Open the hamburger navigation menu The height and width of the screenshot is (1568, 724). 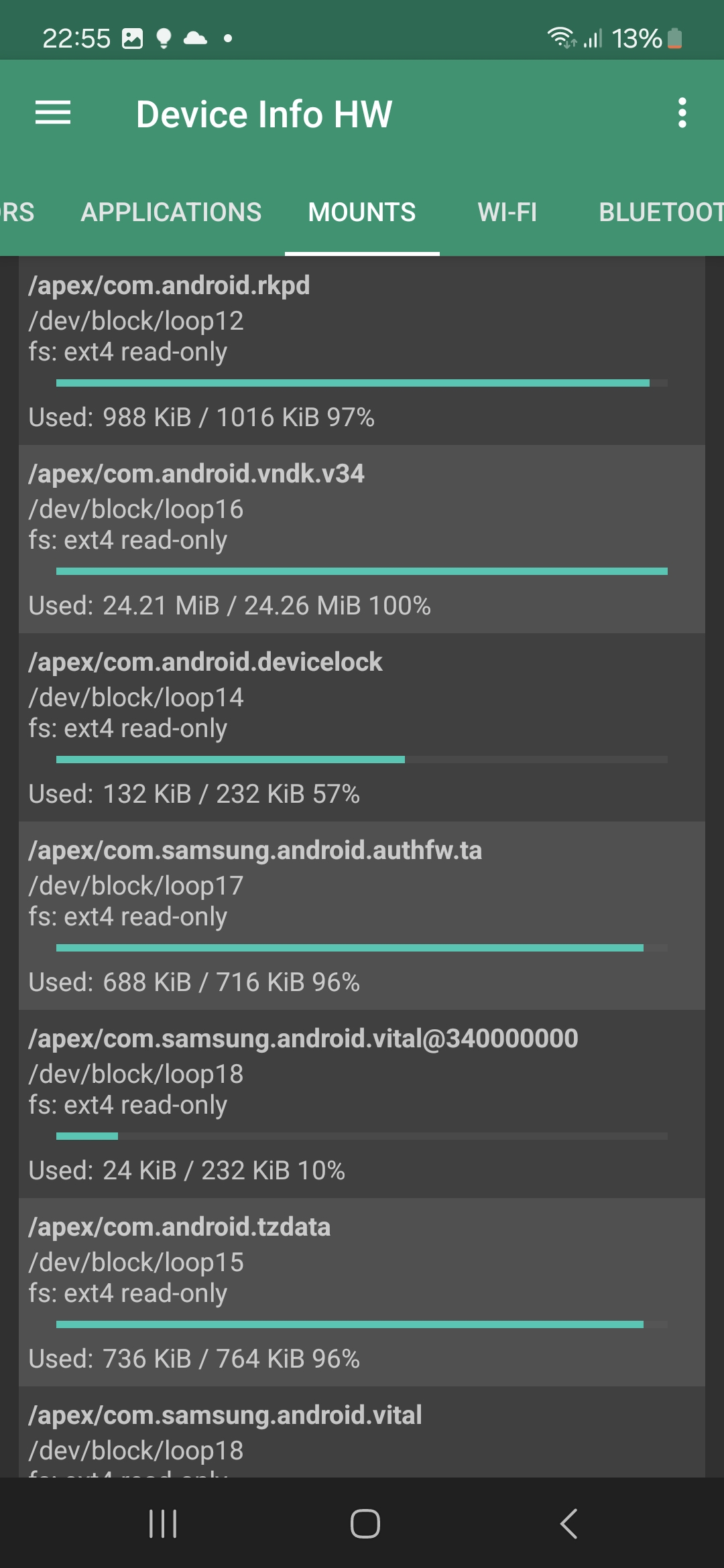[53, 113]
